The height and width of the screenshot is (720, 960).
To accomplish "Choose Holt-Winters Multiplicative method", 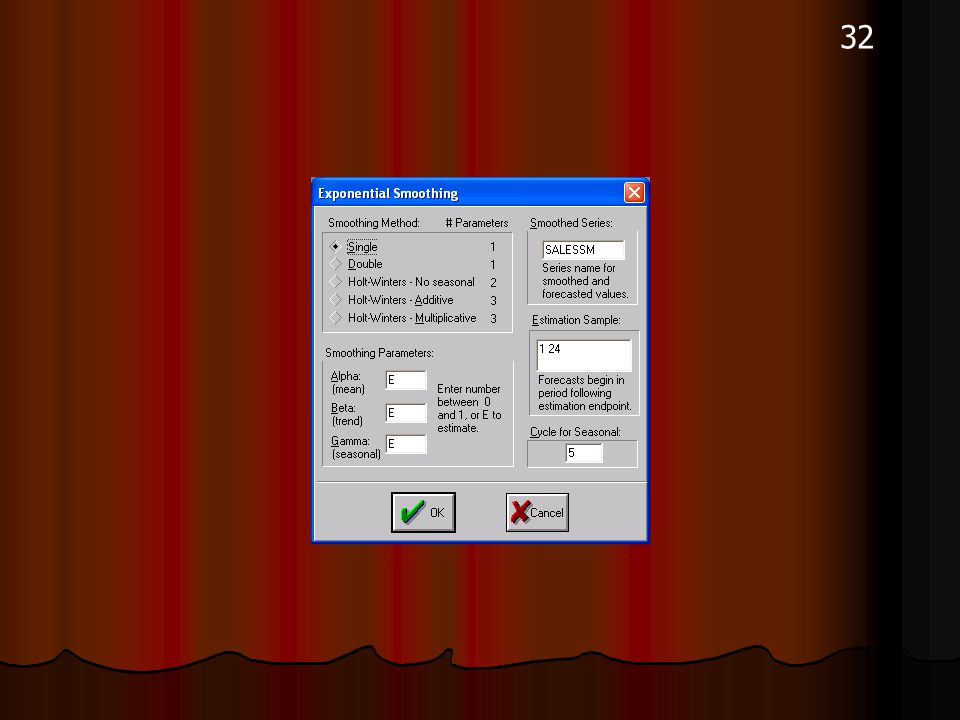I will click(403, 318).
